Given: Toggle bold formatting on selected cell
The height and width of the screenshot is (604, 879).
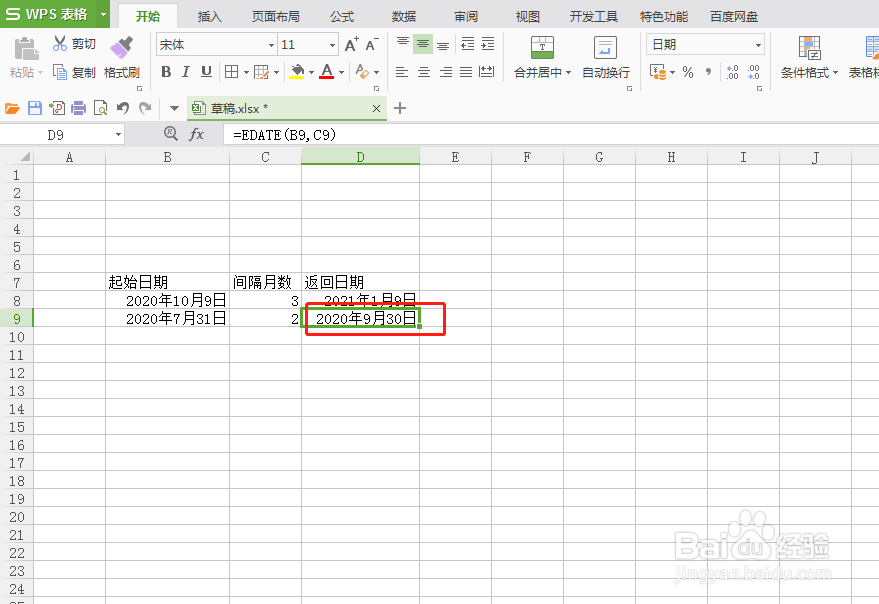Looking at the screenshot, I should pyautogui.click(x=166, y=72).
